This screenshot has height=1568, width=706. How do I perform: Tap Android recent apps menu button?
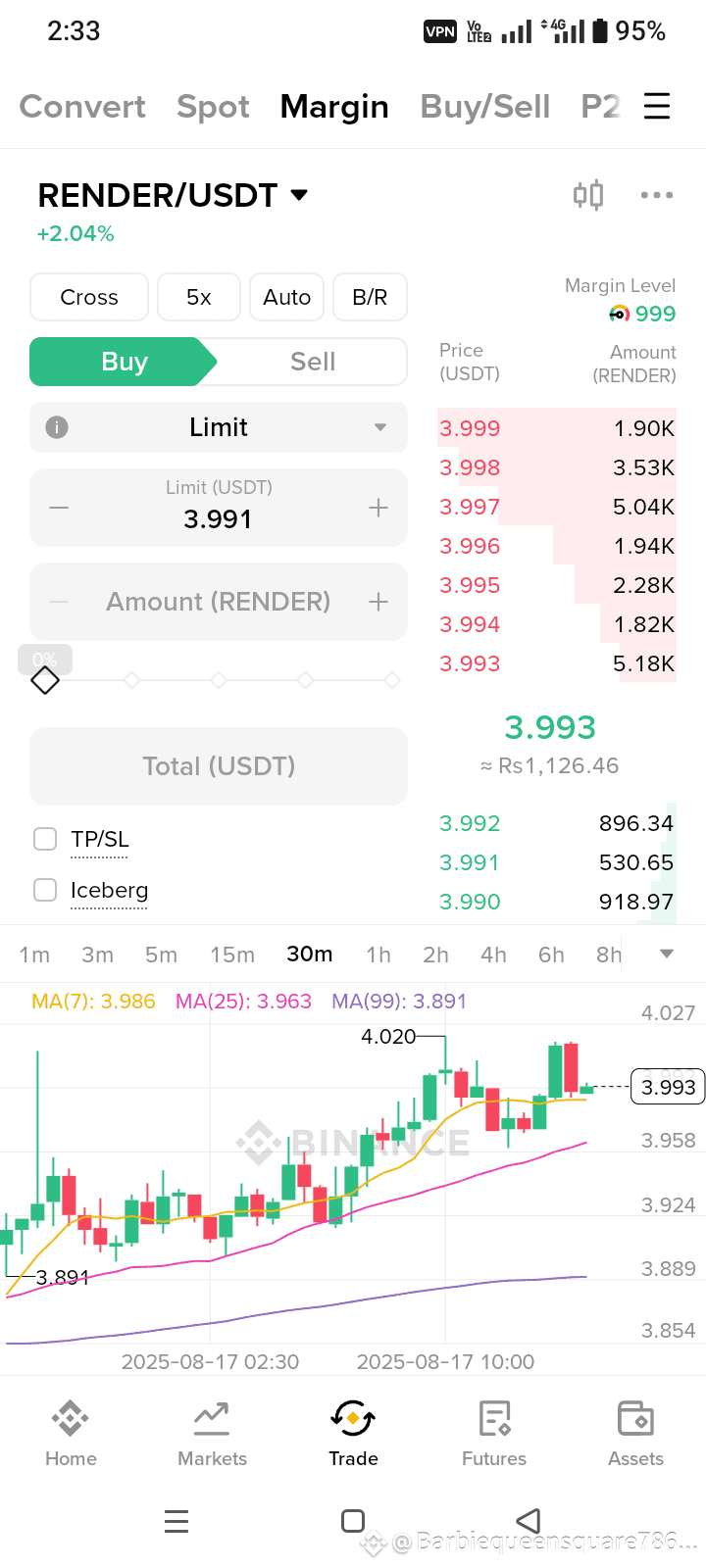[176, 1521]
